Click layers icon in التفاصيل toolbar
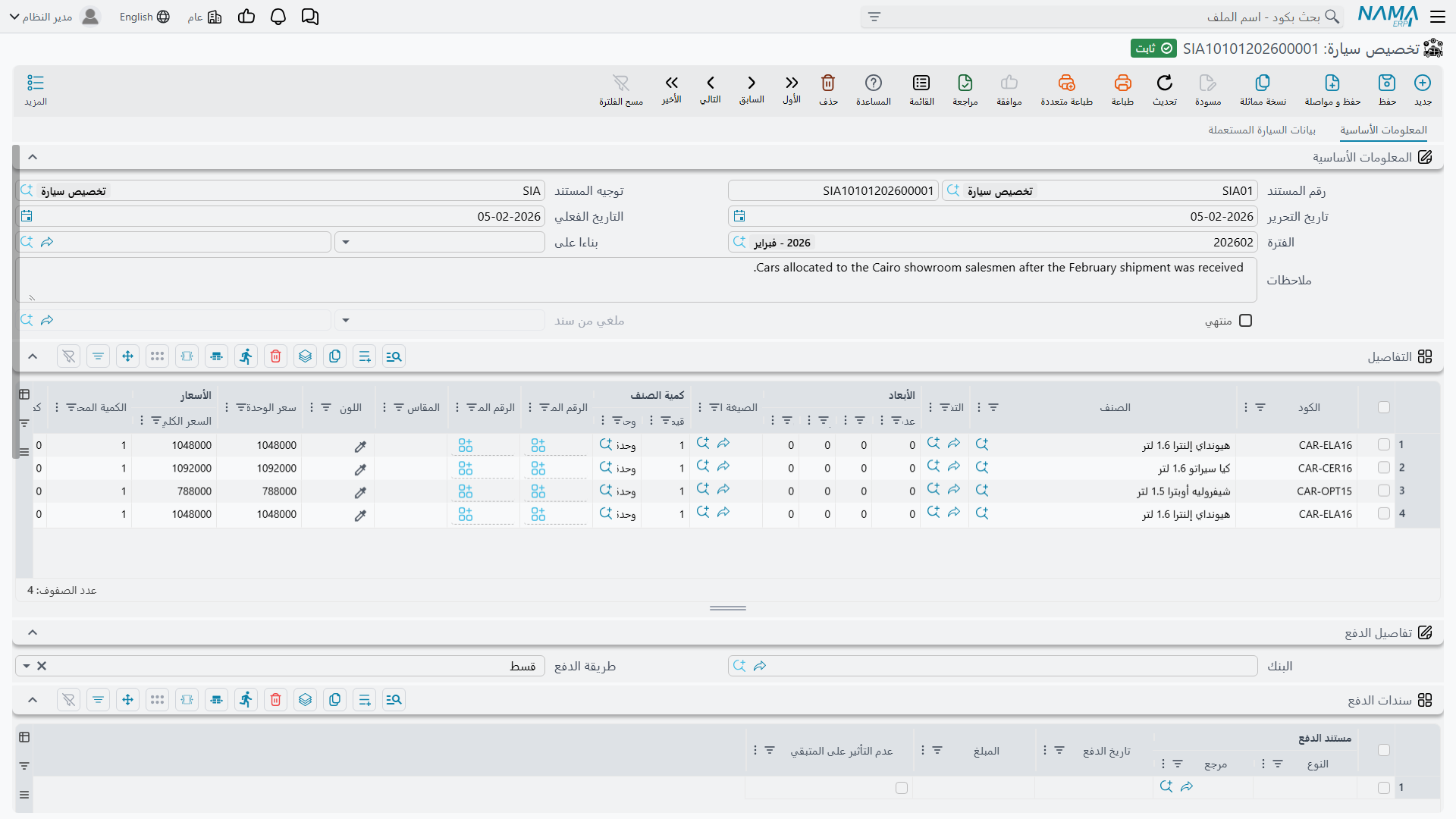The image size is (1456, 819). point(306,356)
